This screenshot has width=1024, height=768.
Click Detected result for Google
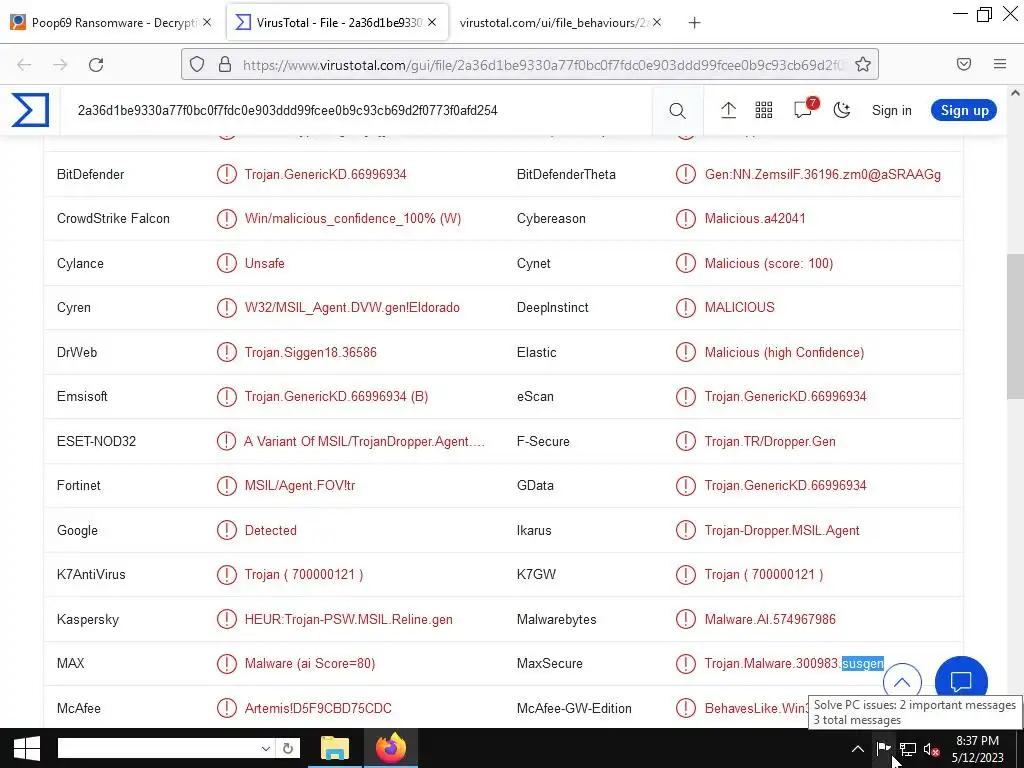click(270, 530)
